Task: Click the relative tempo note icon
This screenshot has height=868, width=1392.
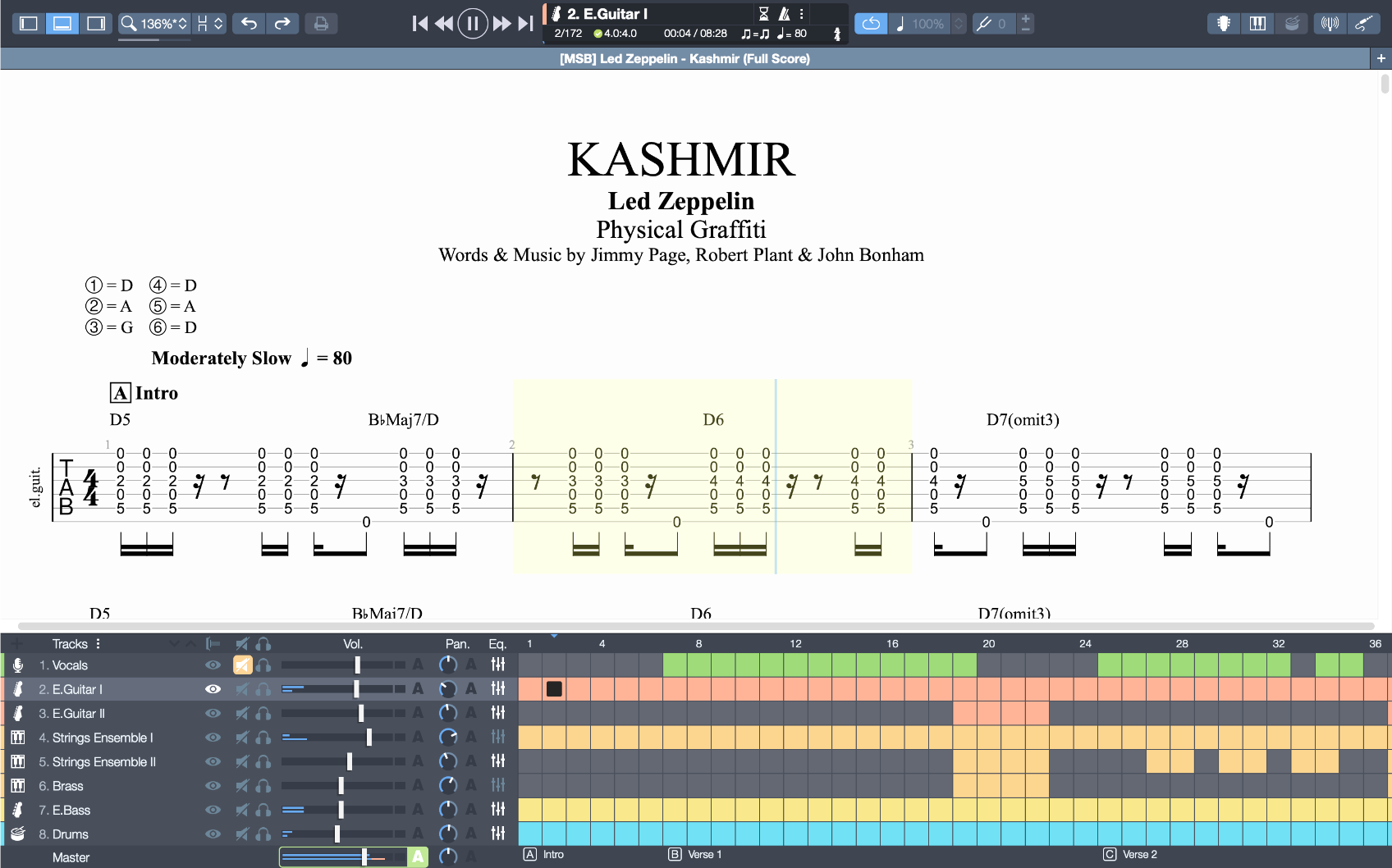Action: click(x=900, y=24)
